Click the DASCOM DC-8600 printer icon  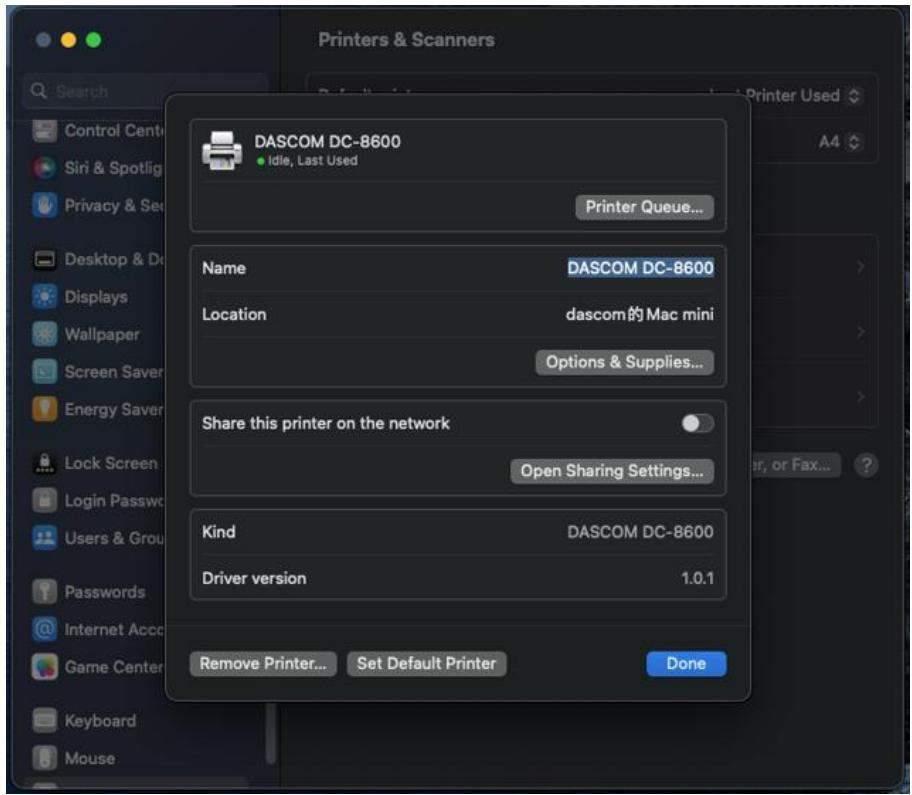pyautogui.click(x=222, y=151)
